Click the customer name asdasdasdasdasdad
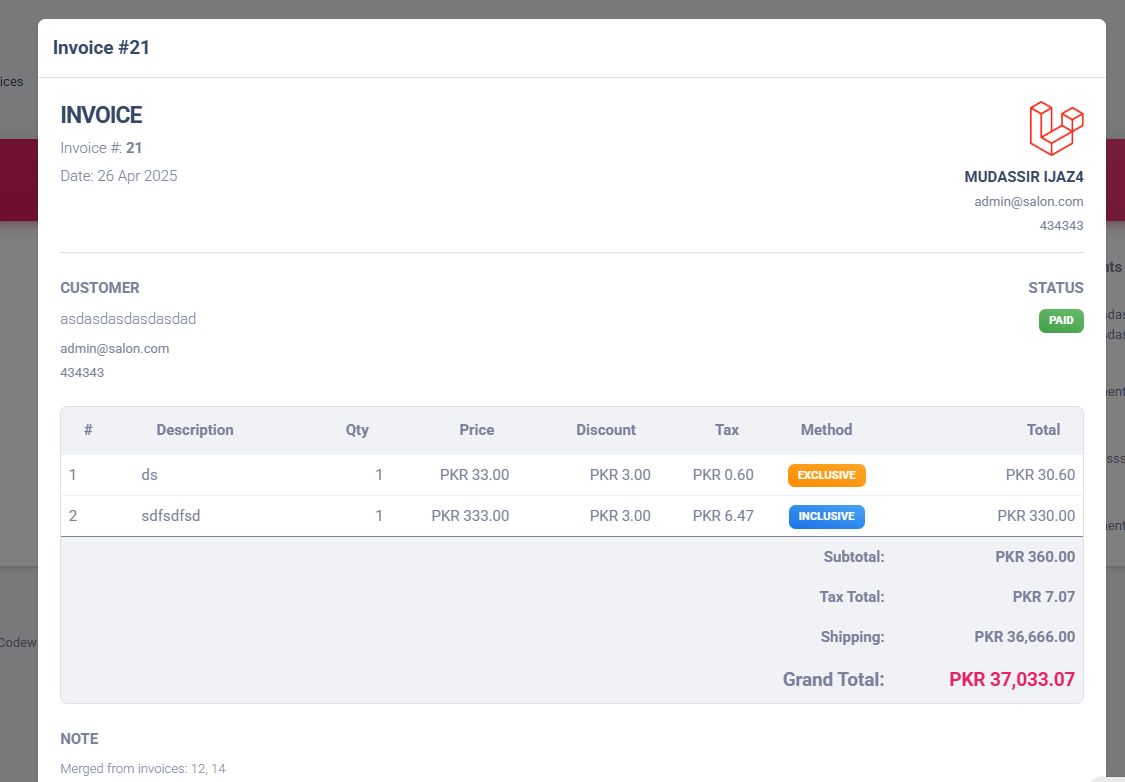This screenshot has width=1125, height=782. point(128,319)
